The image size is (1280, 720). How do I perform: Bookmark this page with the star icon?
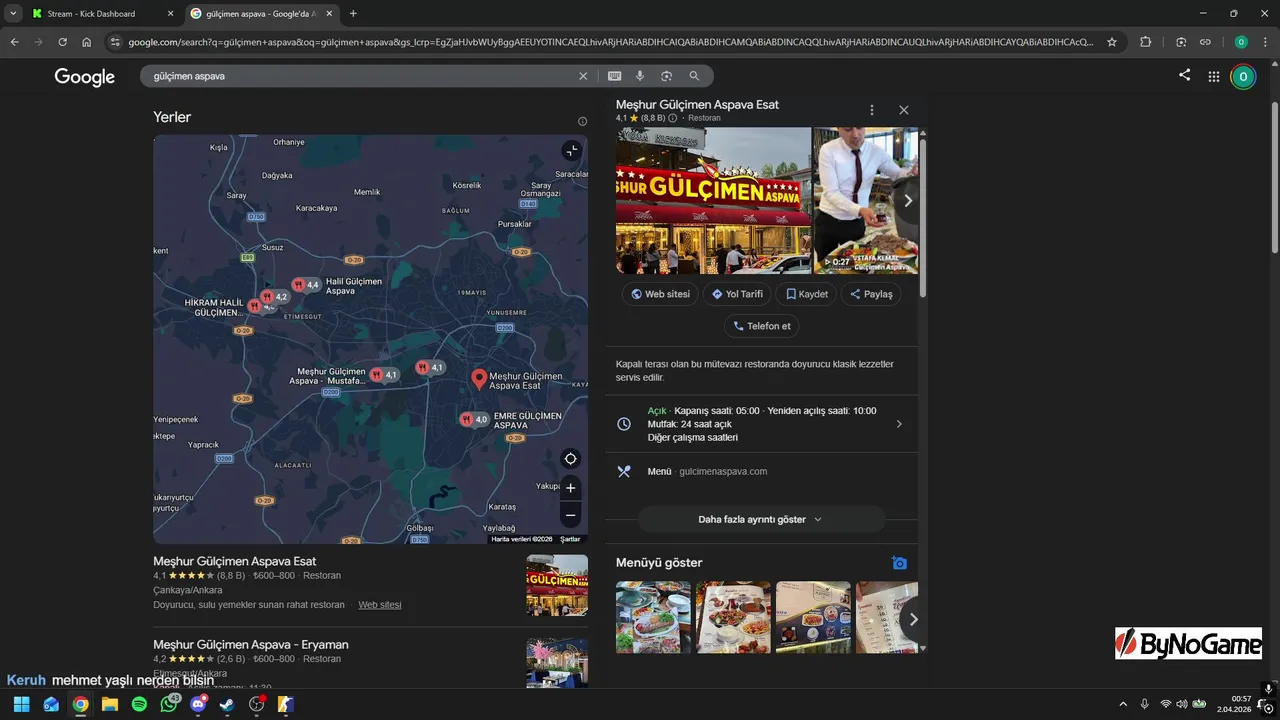(1111, 42)
